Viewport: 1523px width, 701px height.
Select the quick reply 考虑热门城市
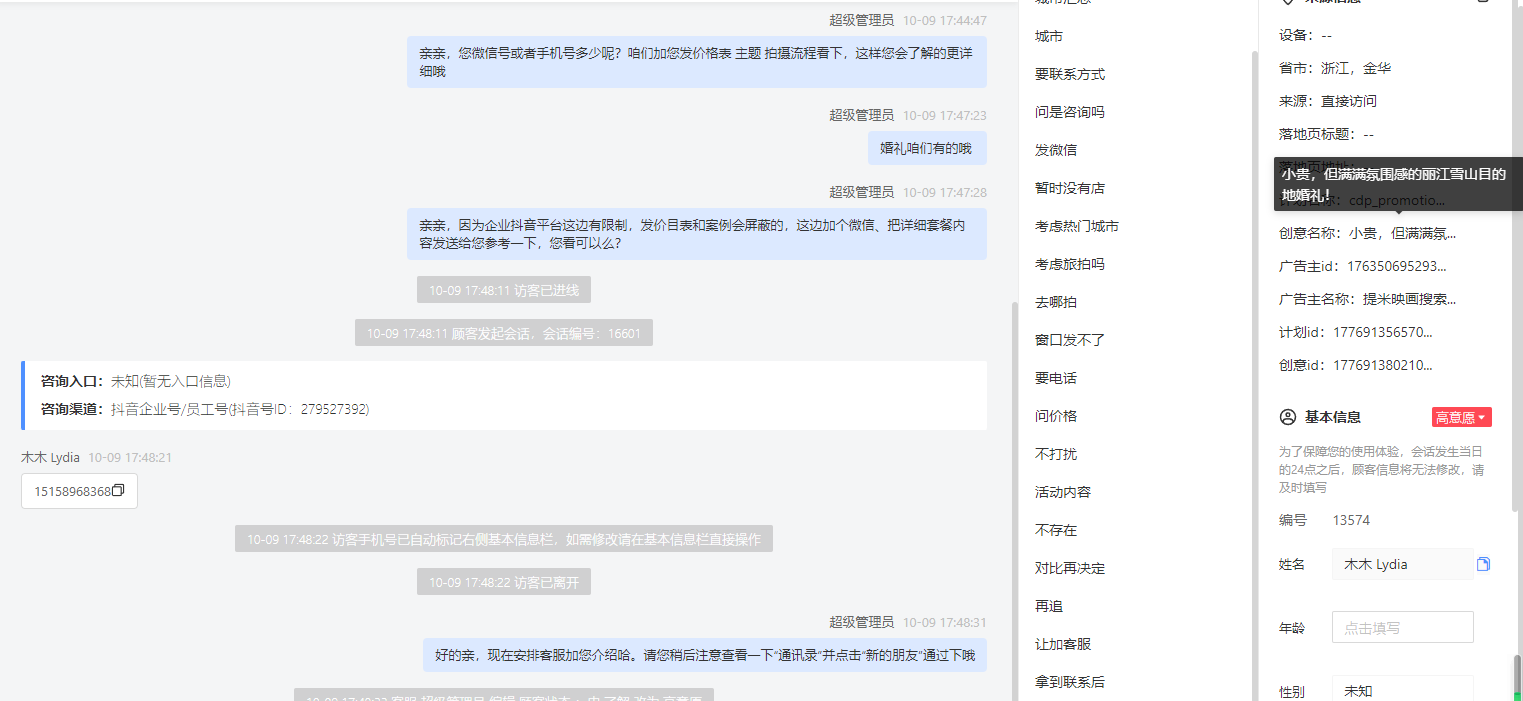tap(1077, 226)
